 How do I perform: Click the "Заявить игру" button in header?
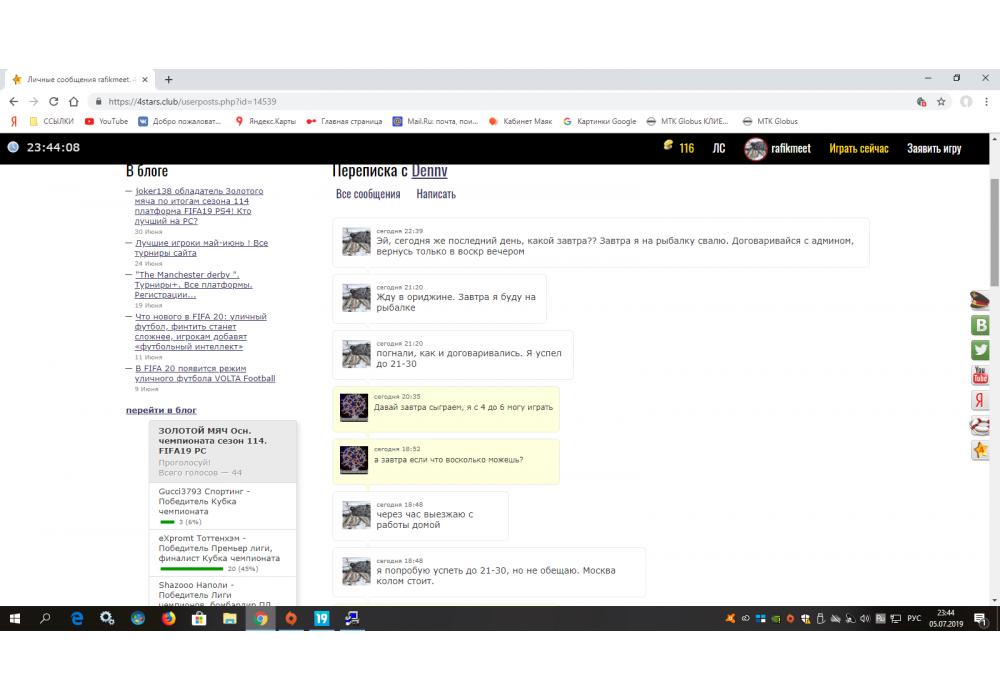934,148
